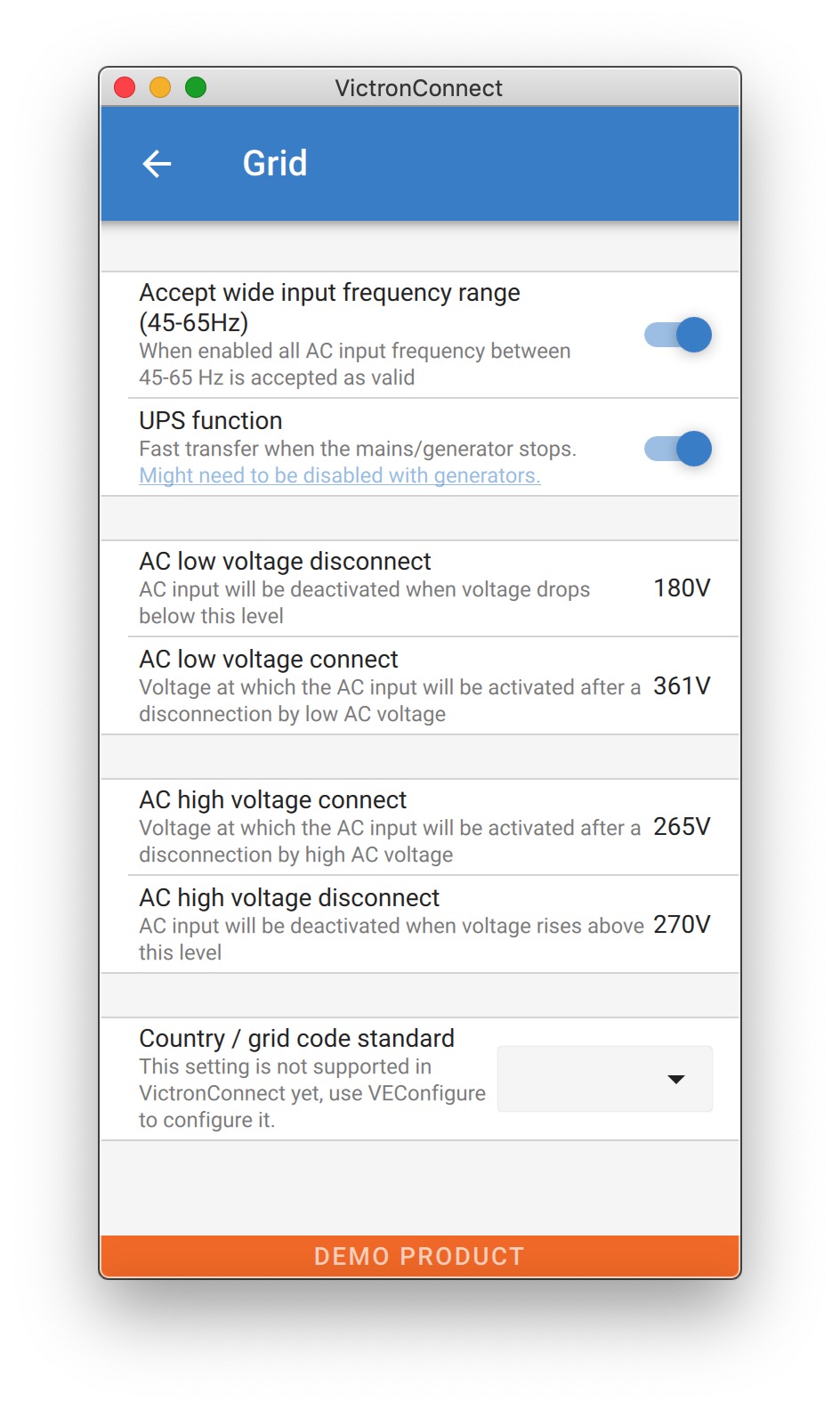Screen dimensions: 840x1410
Task: Click the AC low voltage connect heading
Action: [269, 660]
